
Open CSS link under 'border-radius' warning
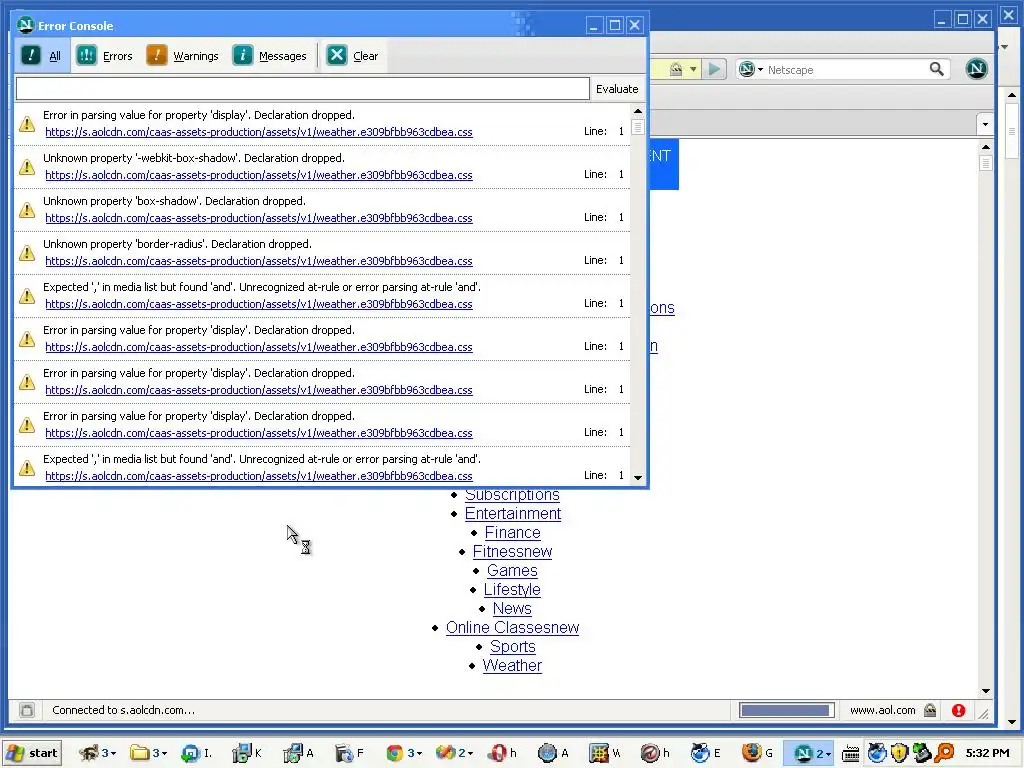259,261
